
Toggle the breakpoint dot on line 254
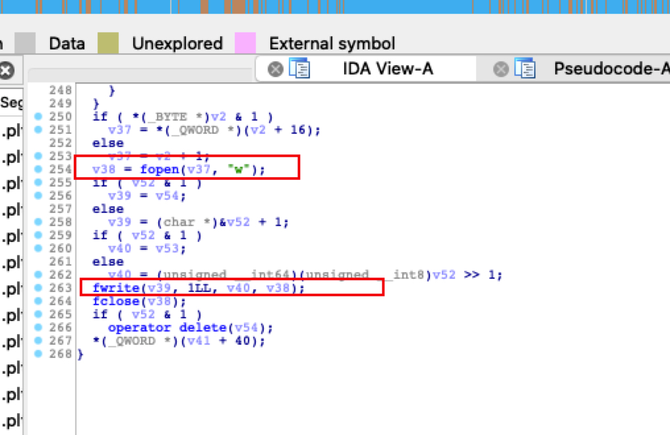[x=38, y=169]
